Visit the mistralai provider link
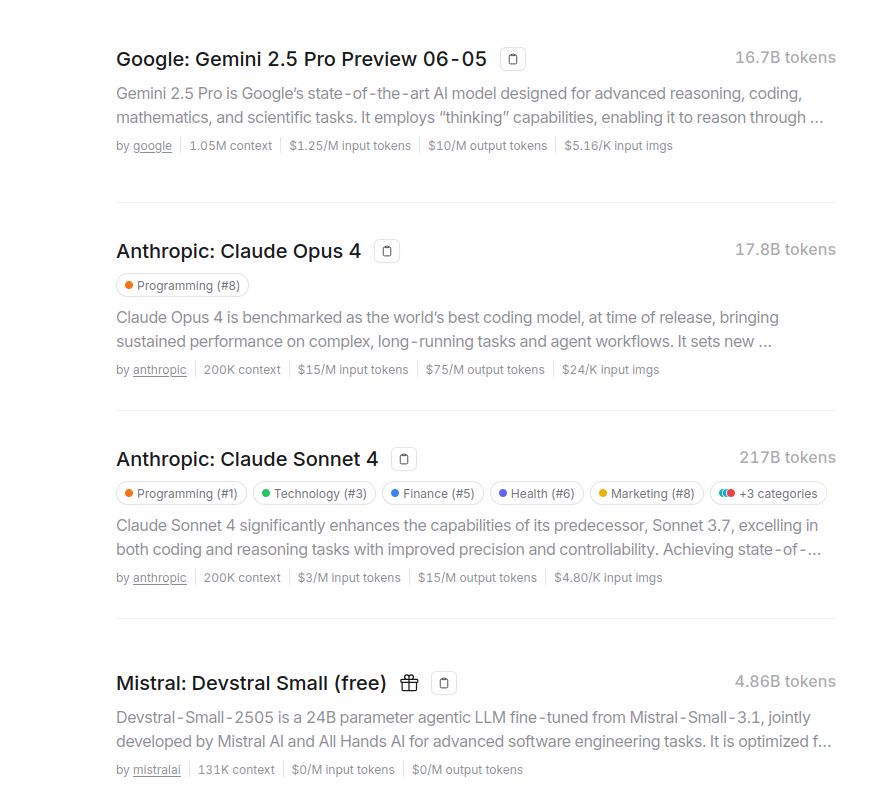870x790 pixels. tap(157, 770)
